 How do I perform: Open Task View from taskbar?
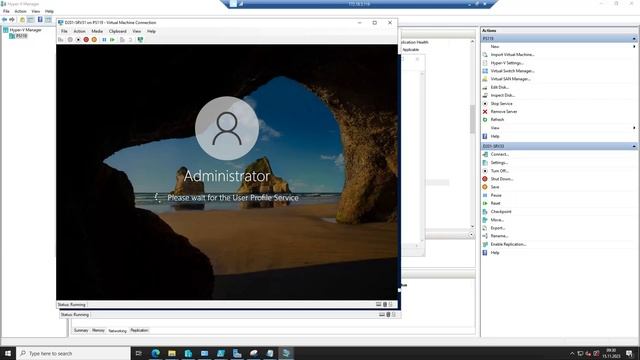pyautogui.click(x=139, y=353)
